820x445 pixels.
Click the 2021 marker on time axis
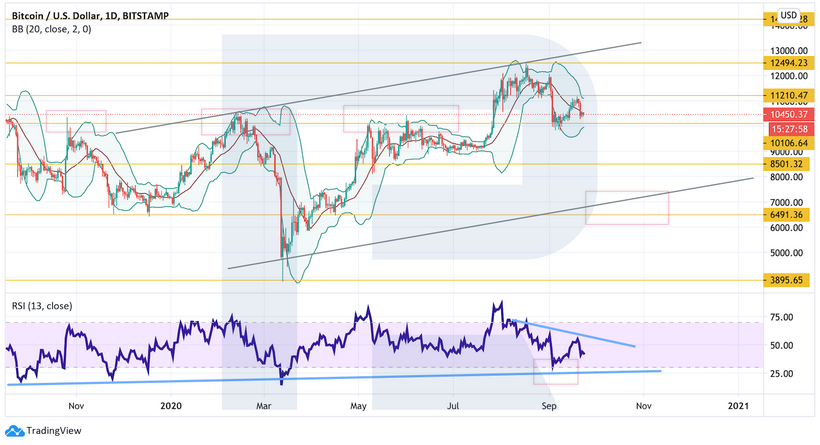(737, 406)
